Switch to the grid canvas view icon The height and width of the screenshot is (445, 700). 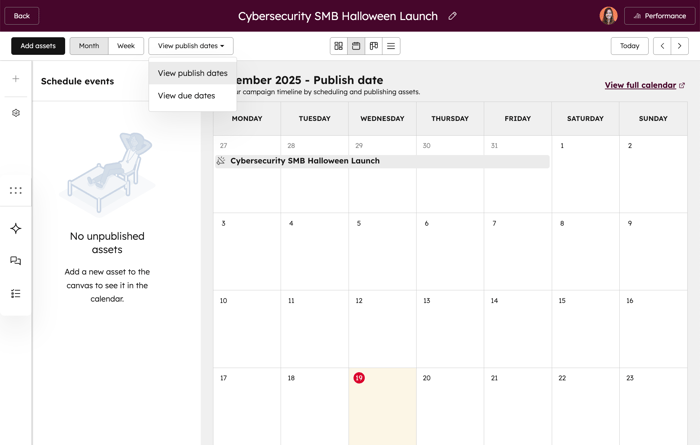click(x=339, y=46)
